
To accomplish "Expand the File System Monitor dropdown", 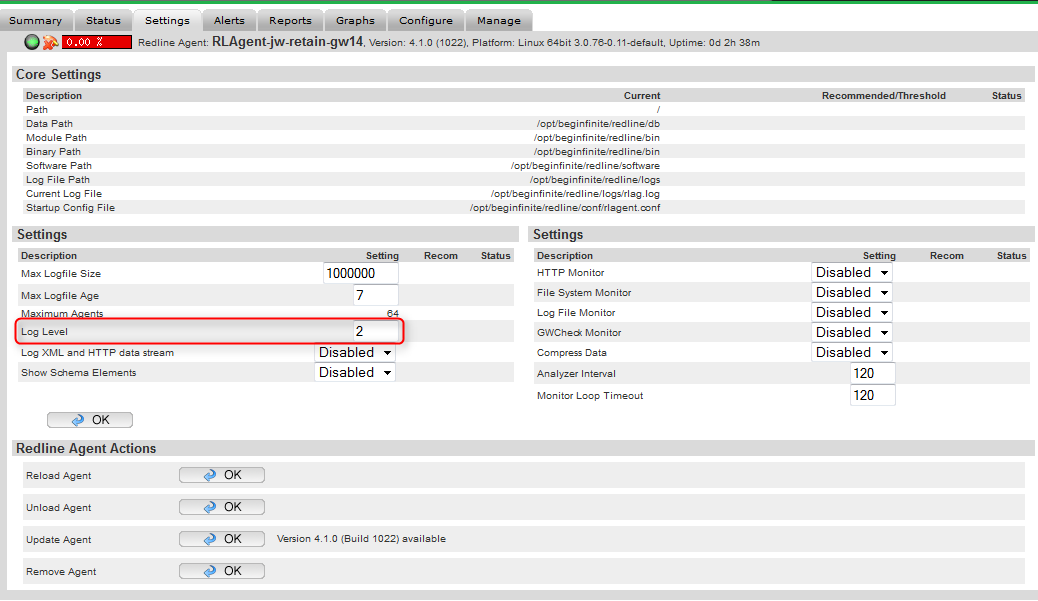I will click(x=852, y=293).
